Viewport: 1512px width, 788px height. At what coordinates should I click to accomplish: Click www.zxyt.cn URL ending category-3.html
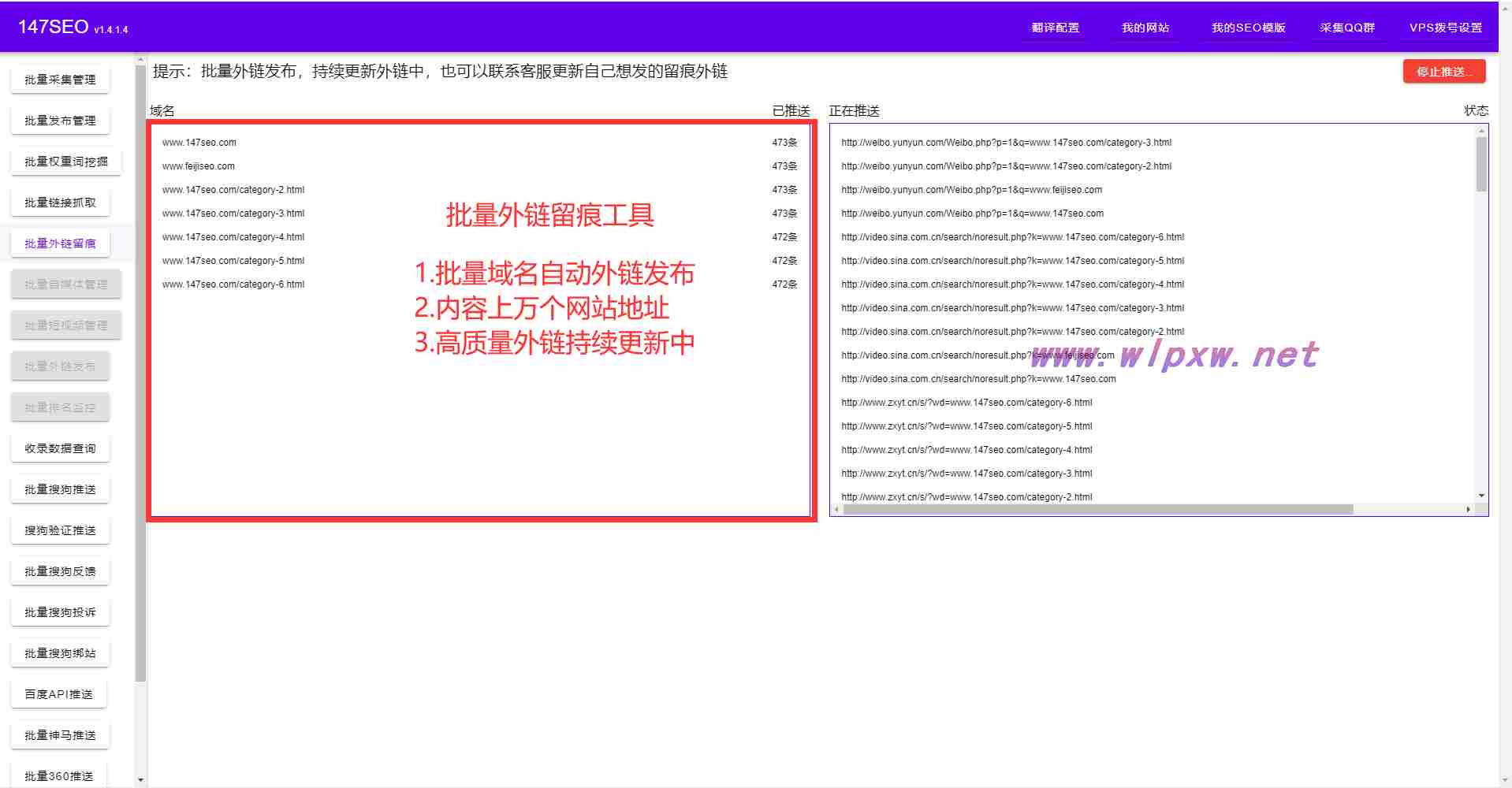pos(966,474)
